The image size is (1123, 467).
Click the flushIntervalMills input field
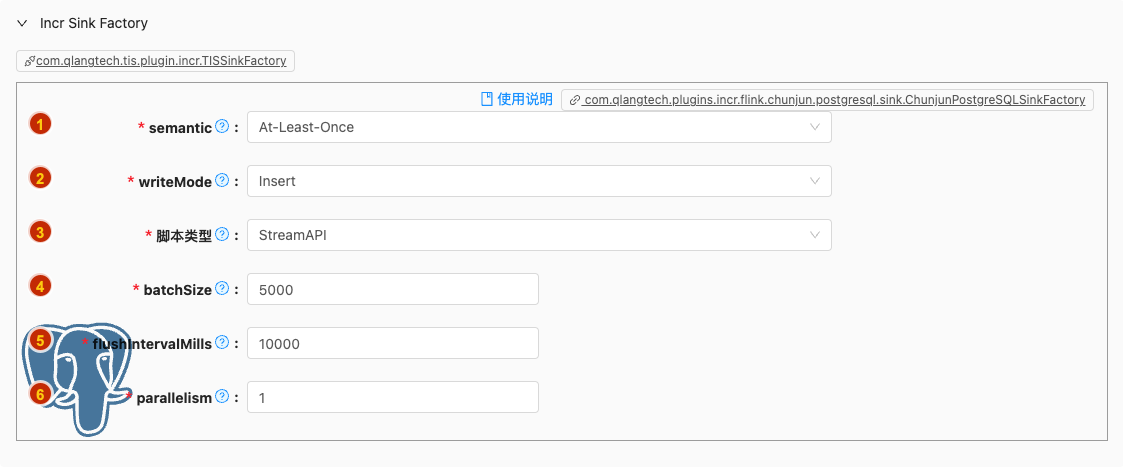point(392,343)
